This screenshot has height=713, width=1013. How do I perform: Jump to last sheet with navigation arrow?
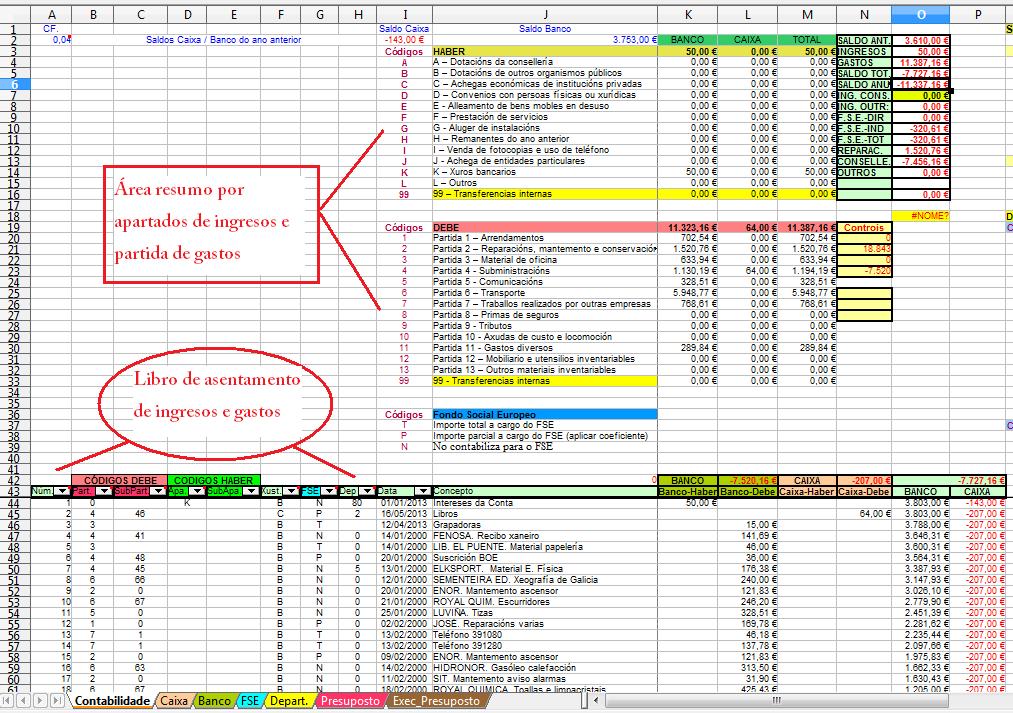[x=56, y=702]
